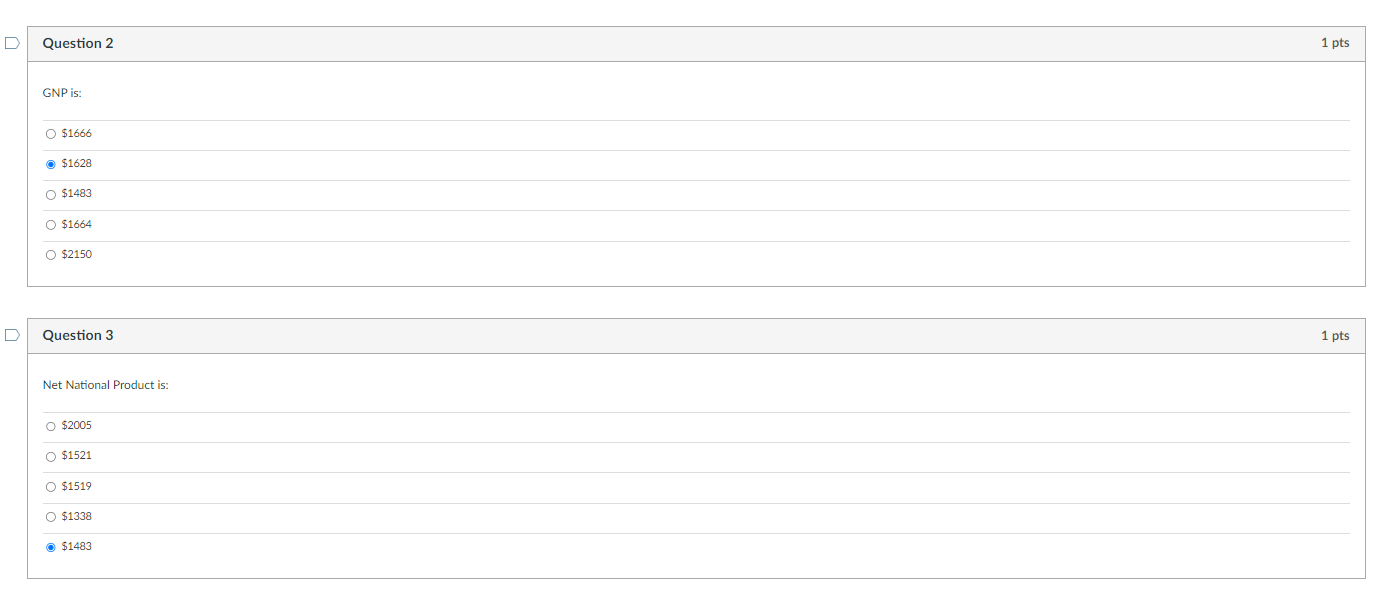Click the Question 2 header

point(78,43)
